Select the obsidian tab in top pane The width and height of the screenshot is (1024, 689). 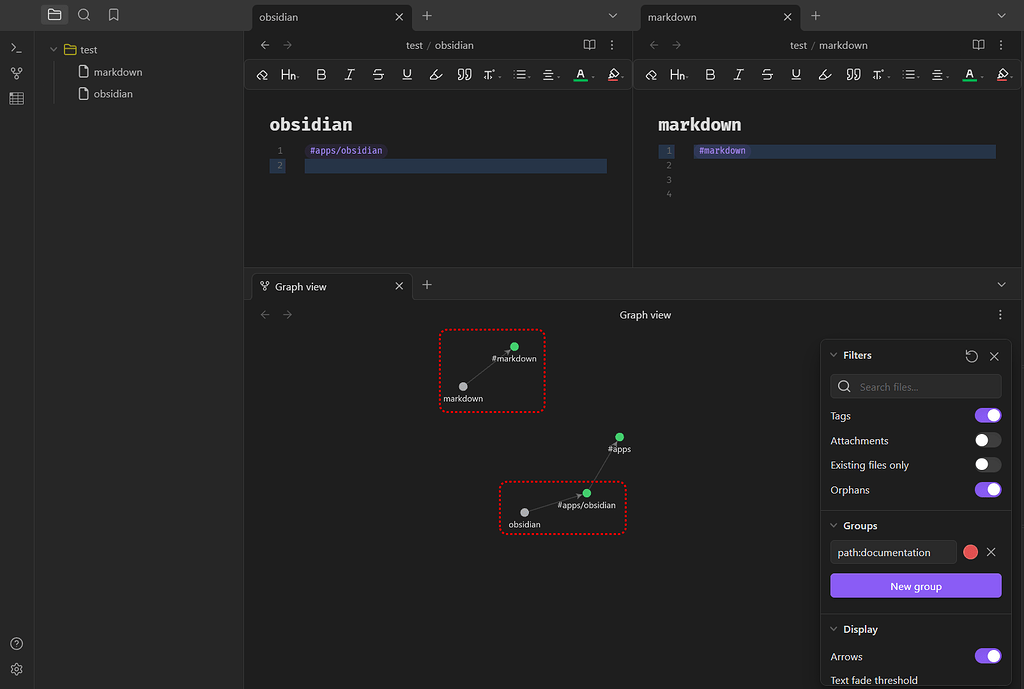click(x=279, y=17)
